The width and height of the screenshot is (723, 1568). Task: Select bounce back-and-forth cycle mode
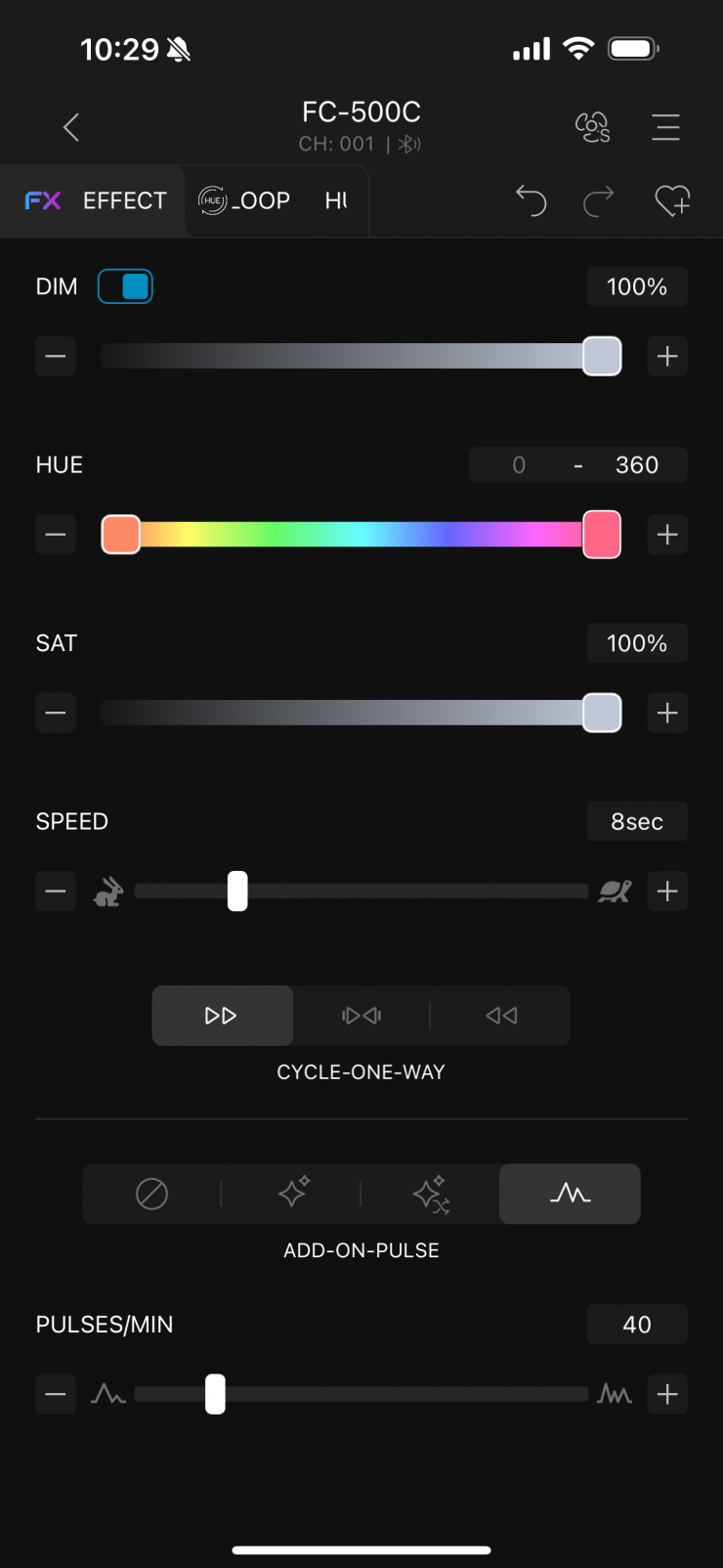[x=361, y=1016]
